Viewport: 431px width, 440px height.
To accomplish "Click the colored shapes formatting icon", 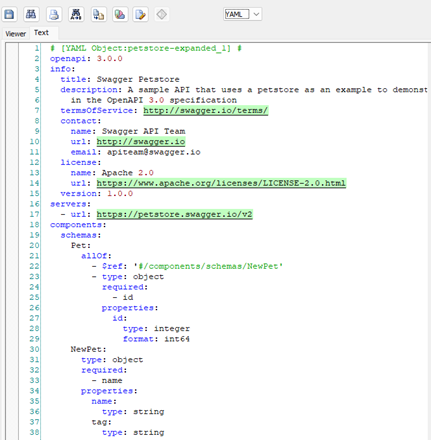I will click(x=120, y=14).
